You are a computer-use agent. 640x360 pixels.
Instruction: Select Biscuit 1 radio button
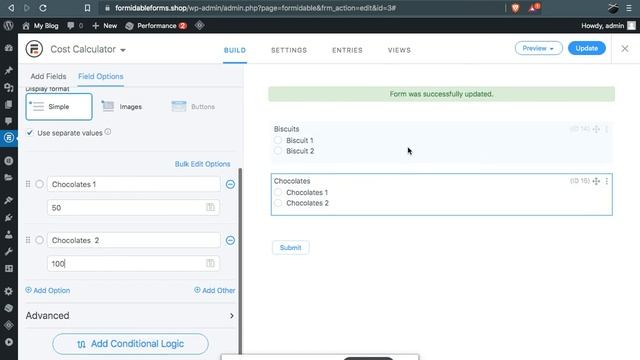[x=278, y=140]
